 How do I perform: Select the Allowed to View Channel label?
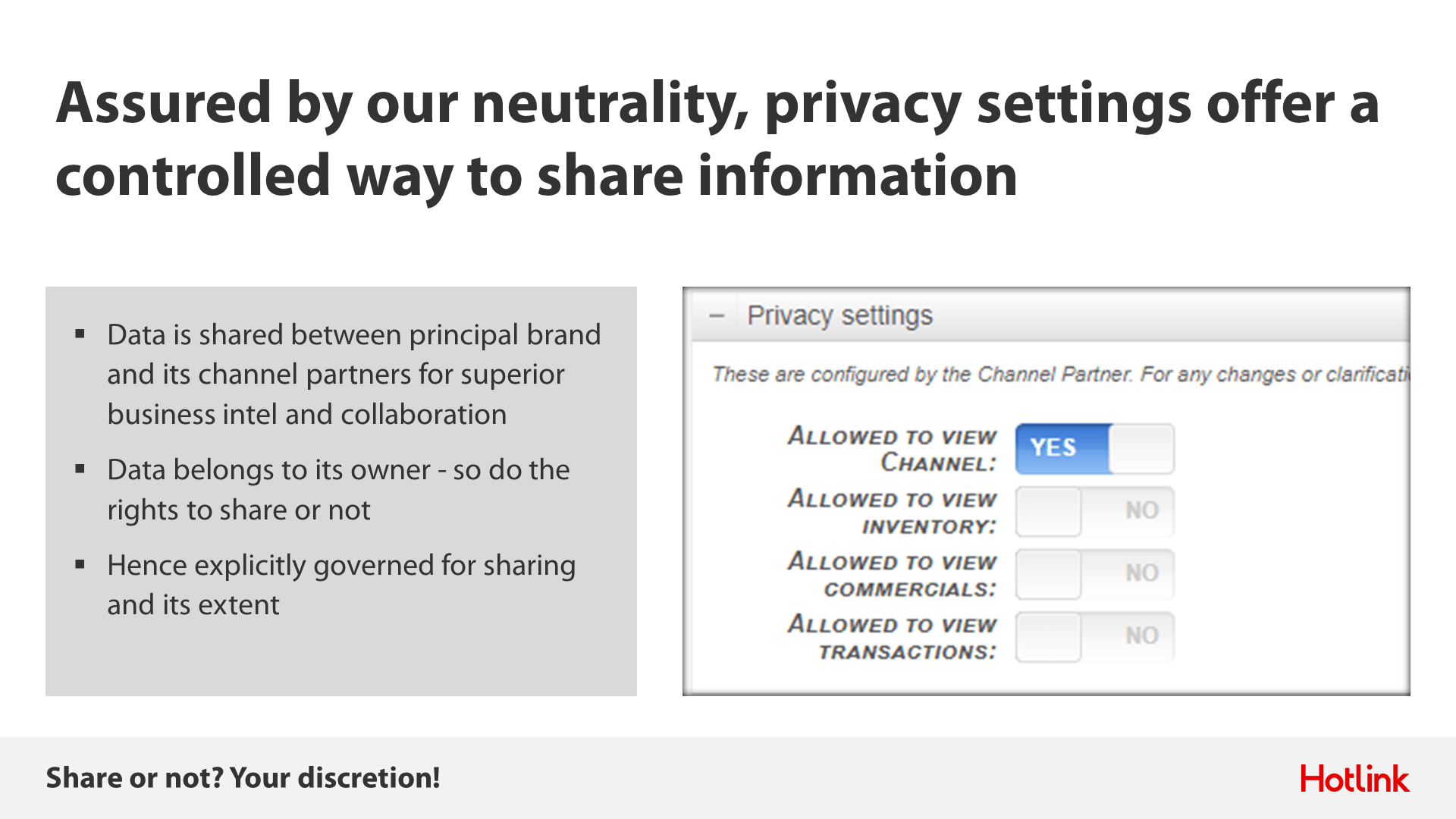click(893, 449)
